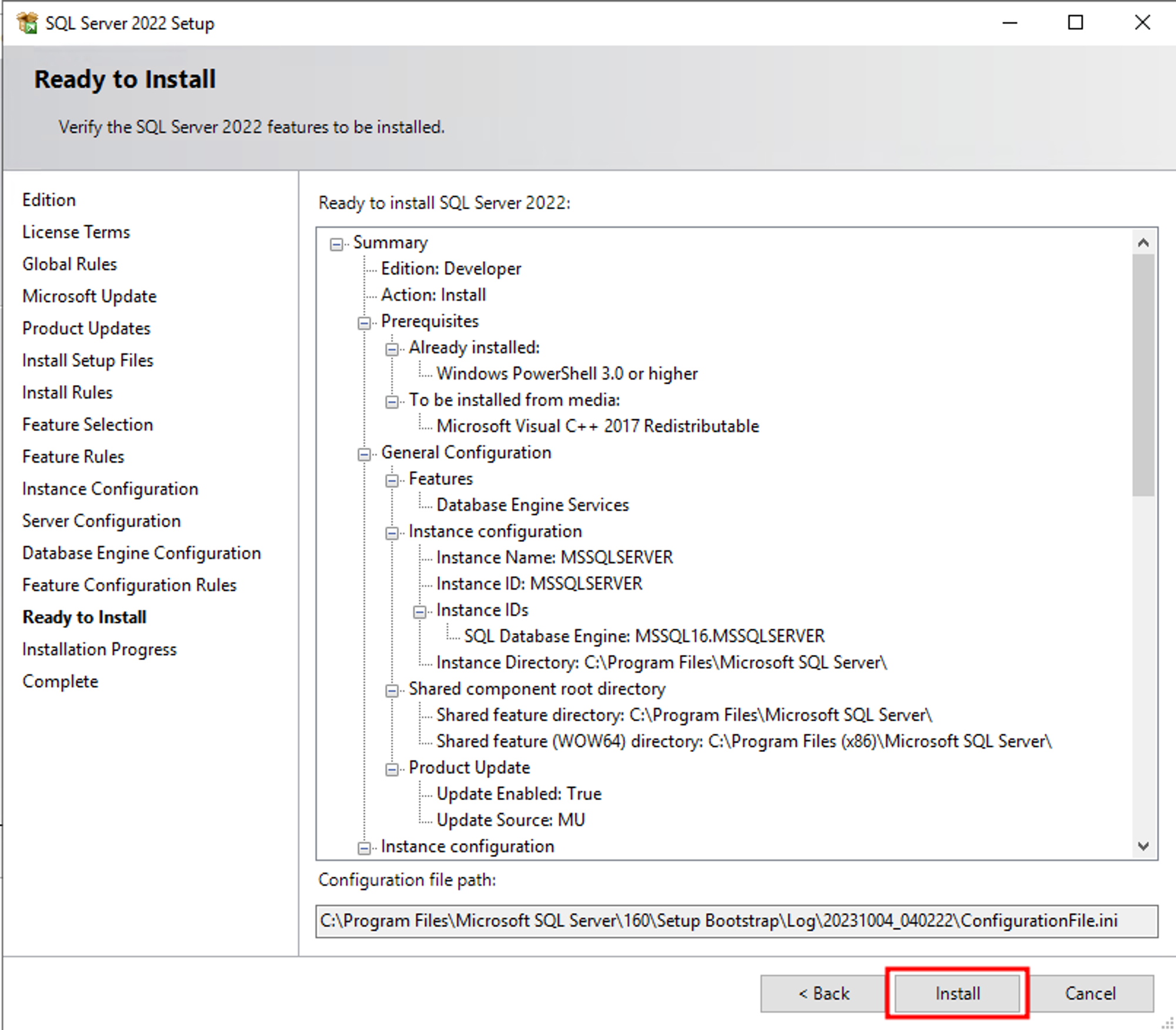Click the SQL Server Setup title icon
Viewport: 1176px width, 1030px height.
[27, 24]
